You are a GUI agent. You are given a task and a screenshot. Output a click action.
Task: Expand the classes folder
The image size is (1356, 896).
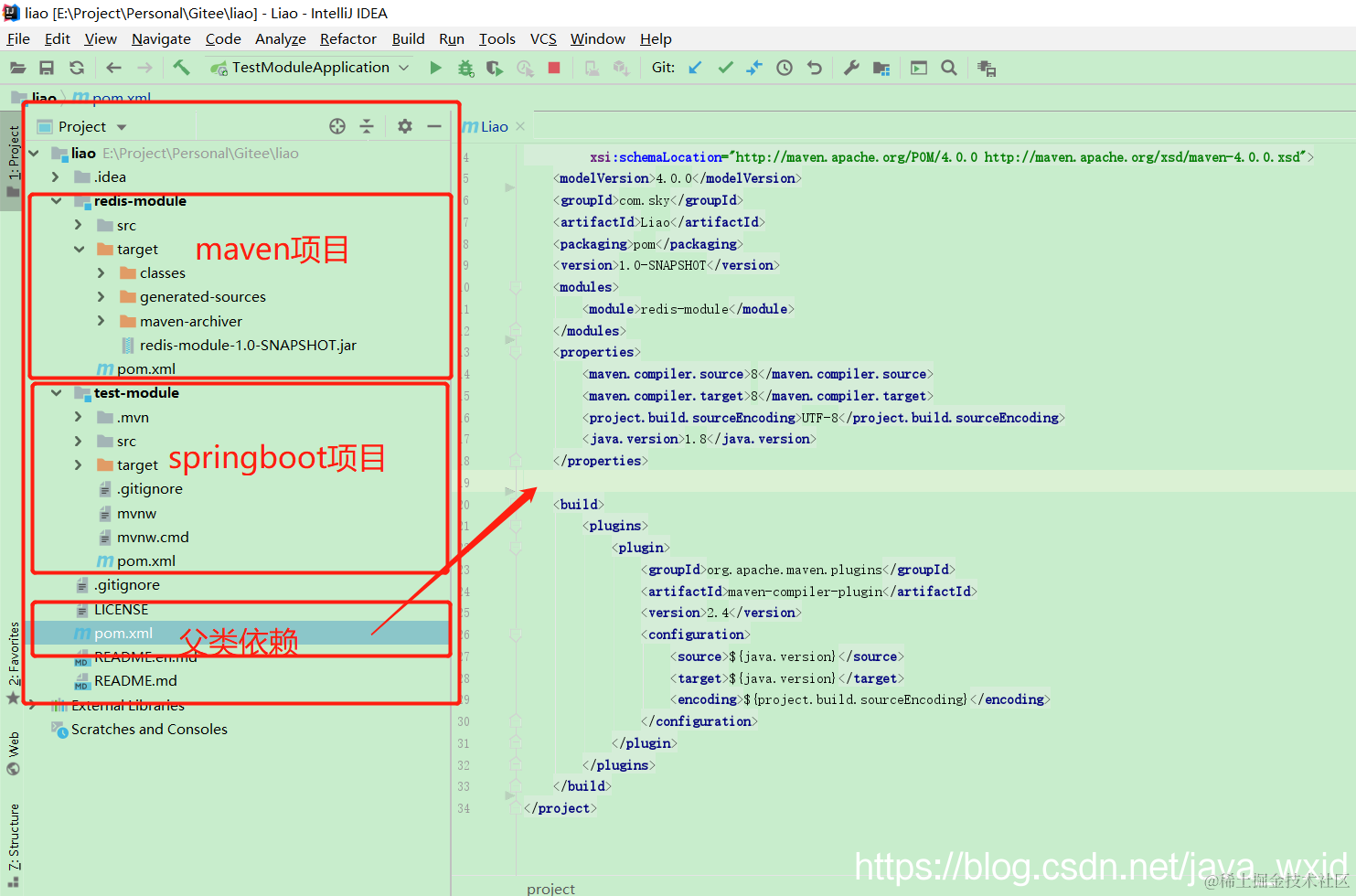point(101,272)
